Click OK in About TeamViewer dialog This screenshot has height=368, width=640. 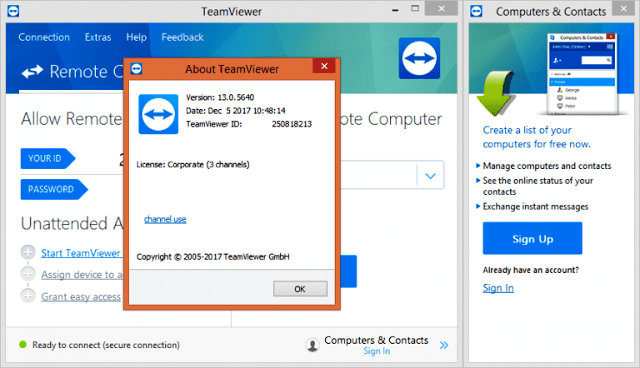coord(300,289)
